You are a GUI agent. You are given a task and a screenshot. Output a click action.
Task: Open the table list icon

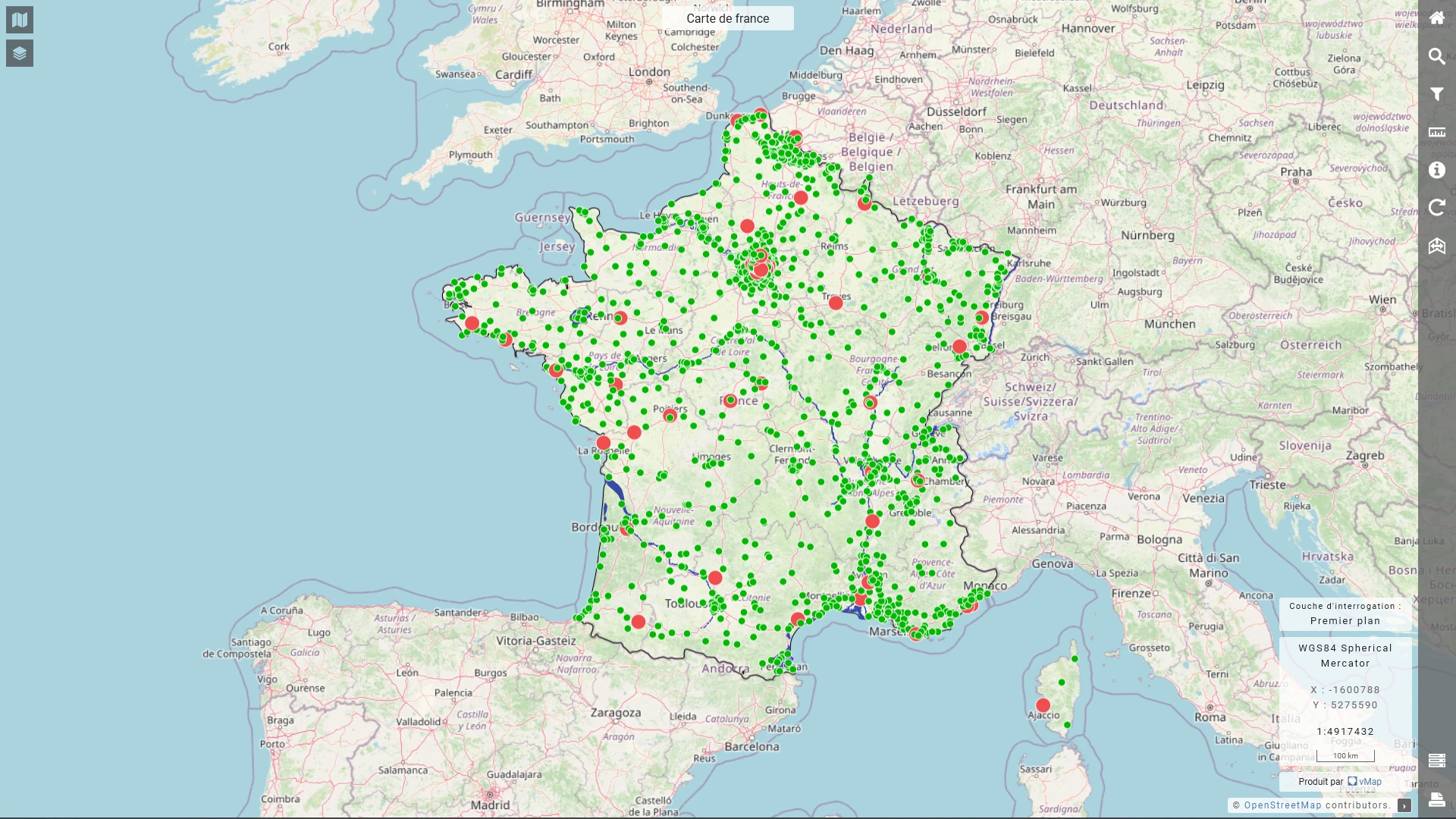1436,761
